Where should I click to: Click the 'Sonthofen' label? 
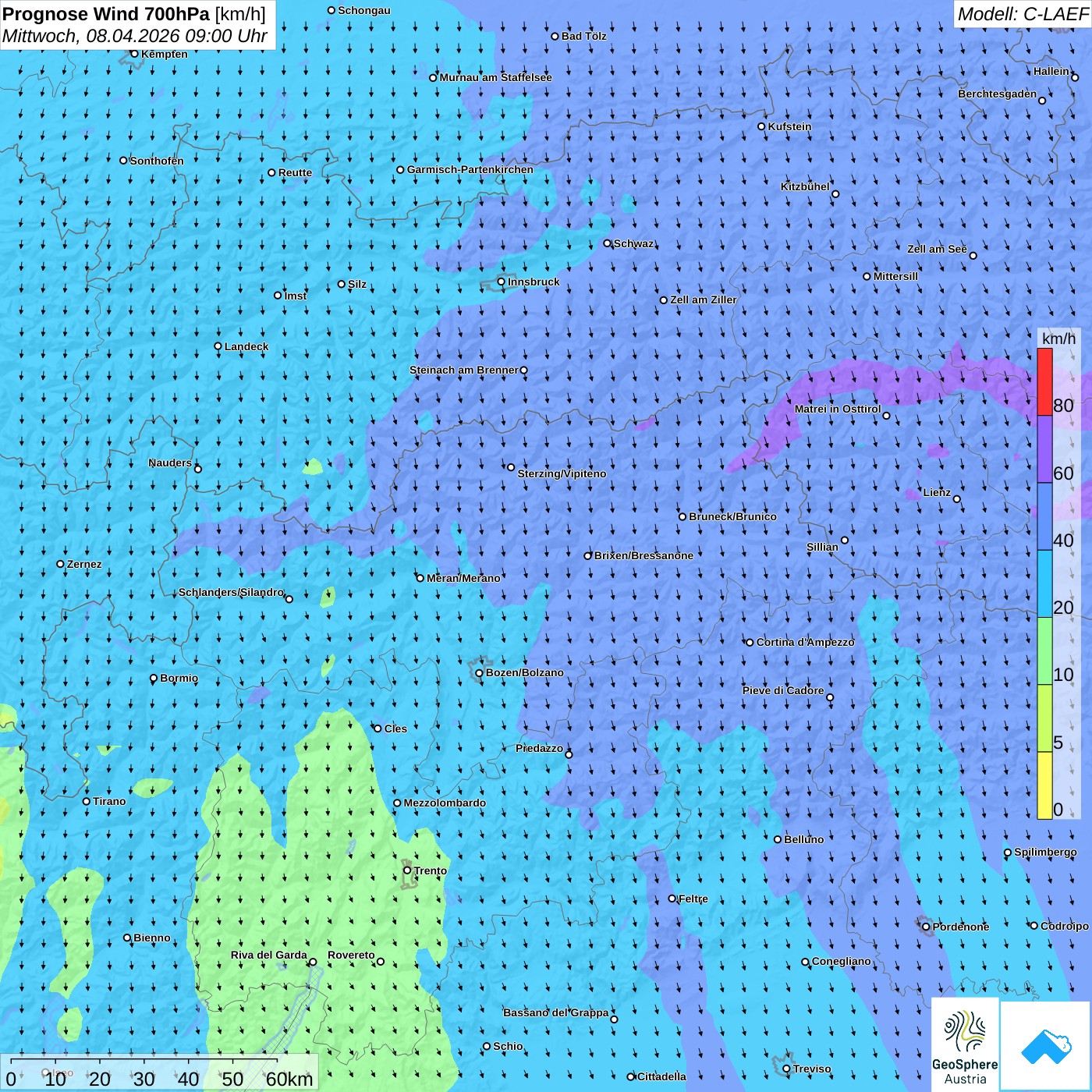click(157, 161)
